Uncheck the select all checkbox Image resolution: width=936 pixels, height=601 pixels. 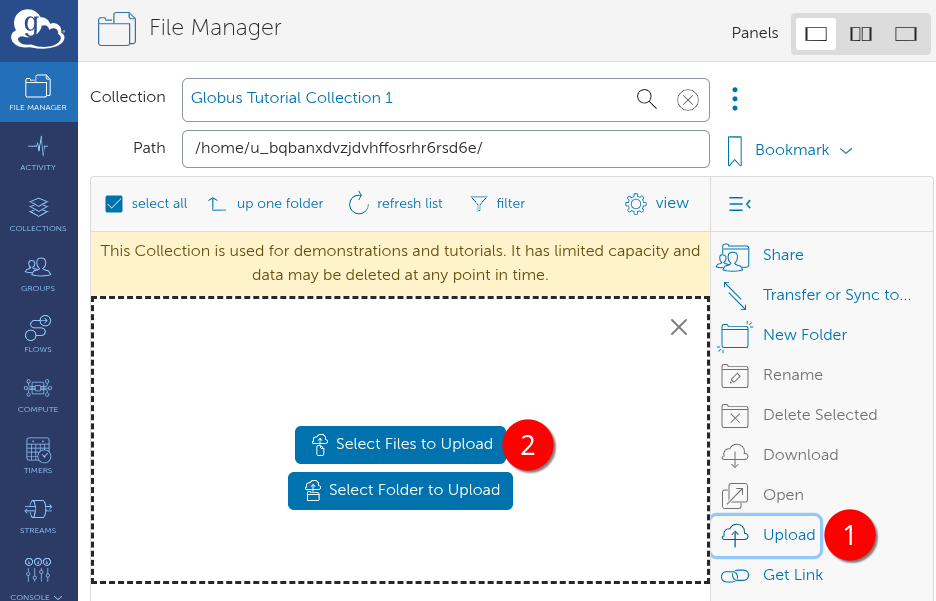[114, 203]
